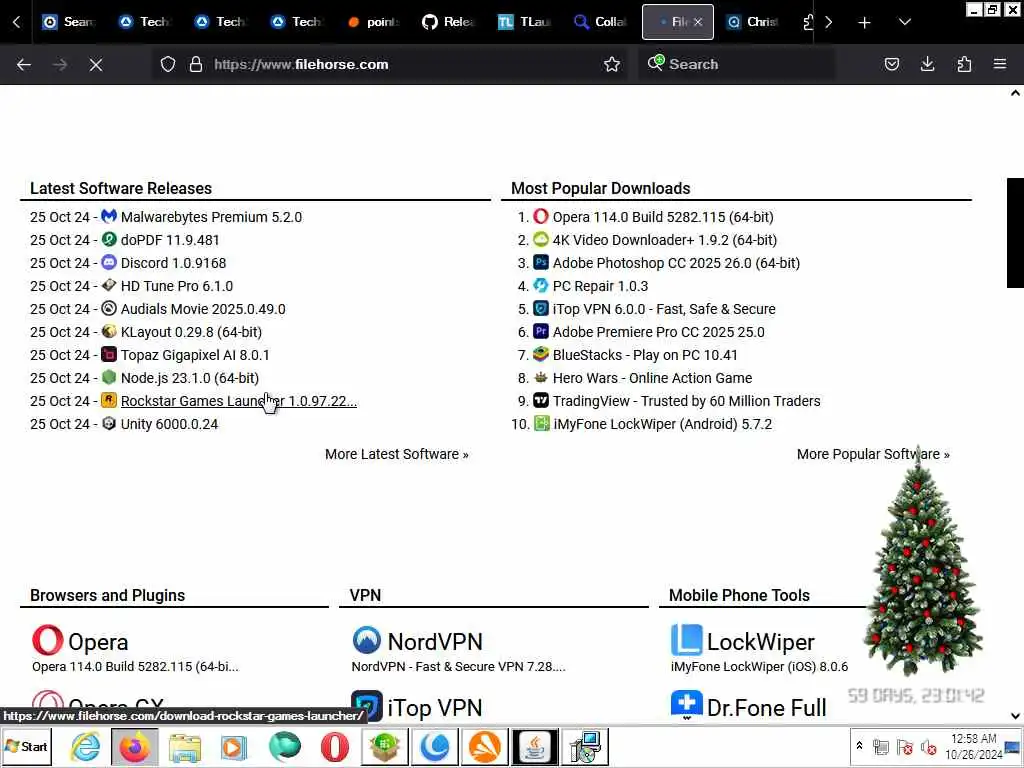The image size is (1024, 768).
Task: Click the Opera icon in Most Popular Downloads
Action: coord(541,216)
